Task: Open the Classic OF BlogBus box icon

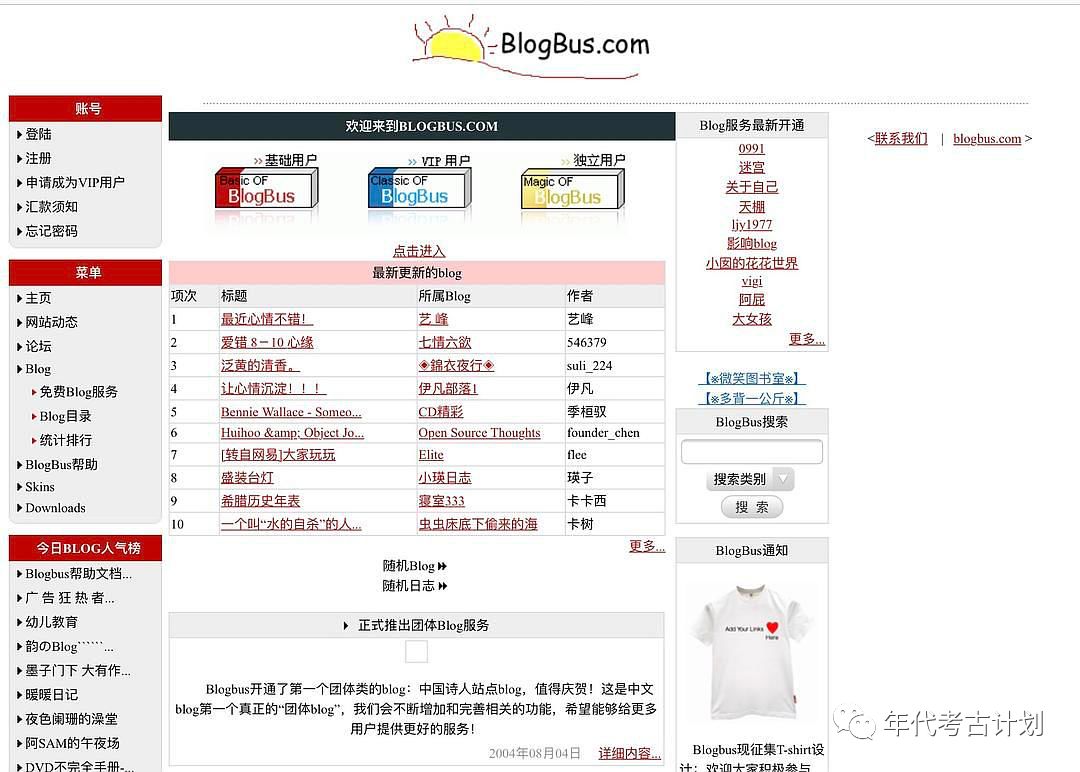Action: tap(419, 188)
